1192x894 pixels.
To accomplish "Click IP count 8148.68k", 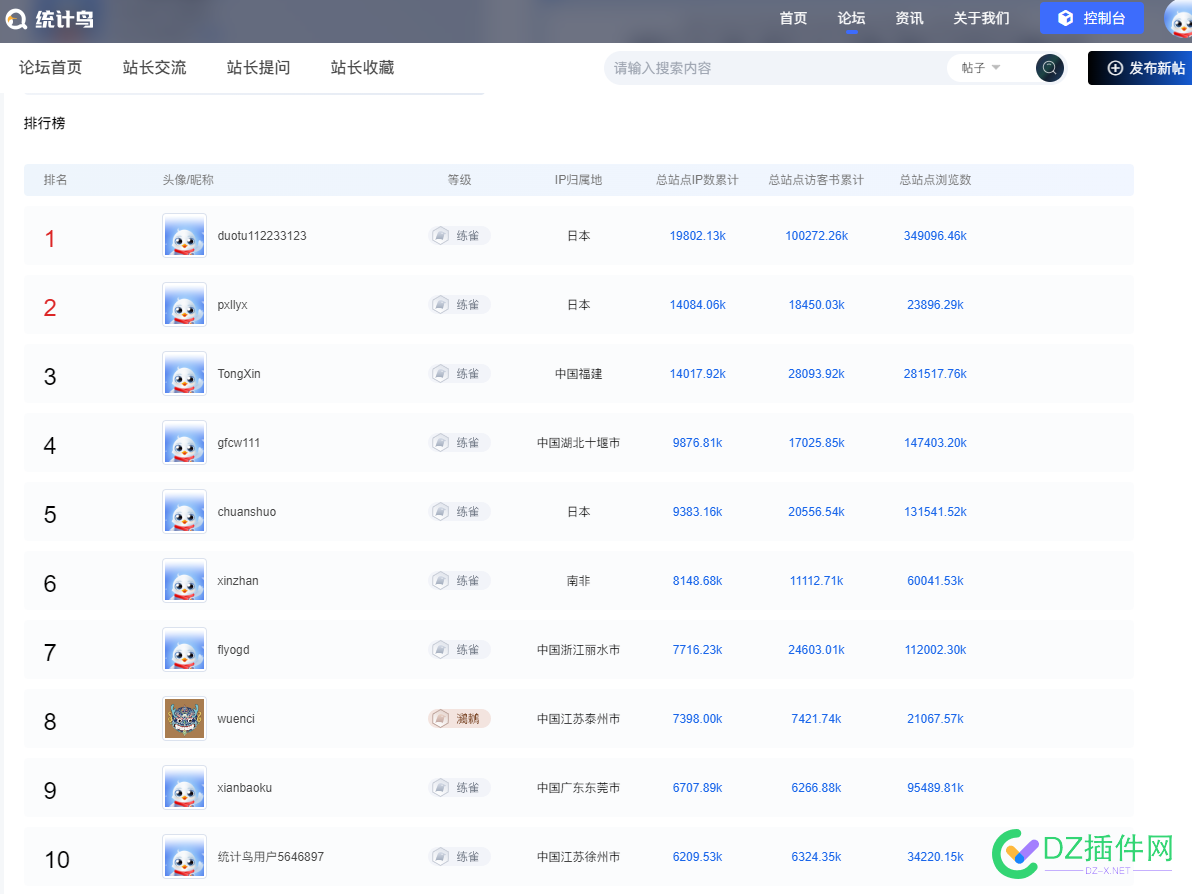I will (697, 581).
